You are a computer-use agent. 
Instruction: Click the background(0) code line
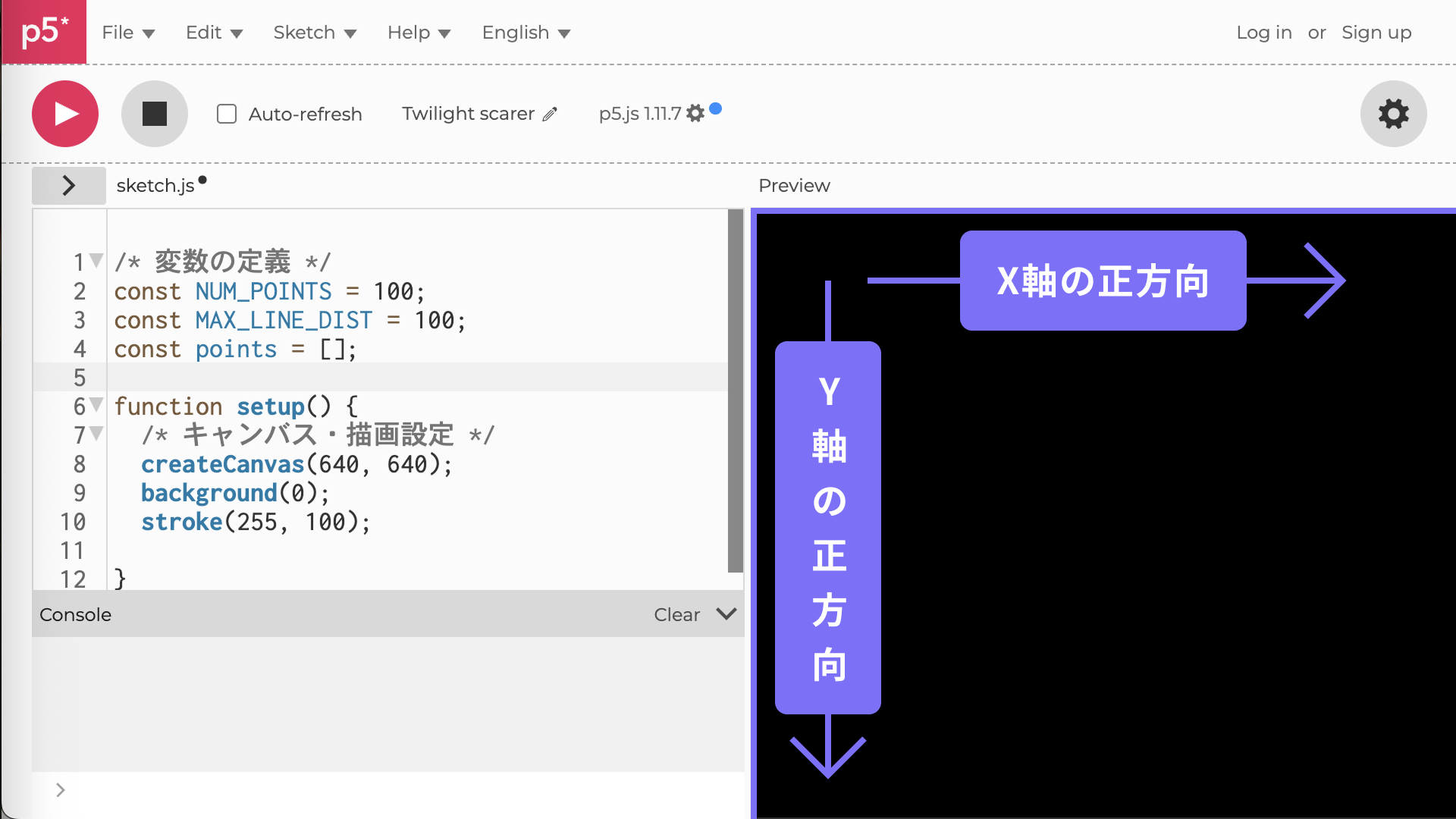(235, 493)
